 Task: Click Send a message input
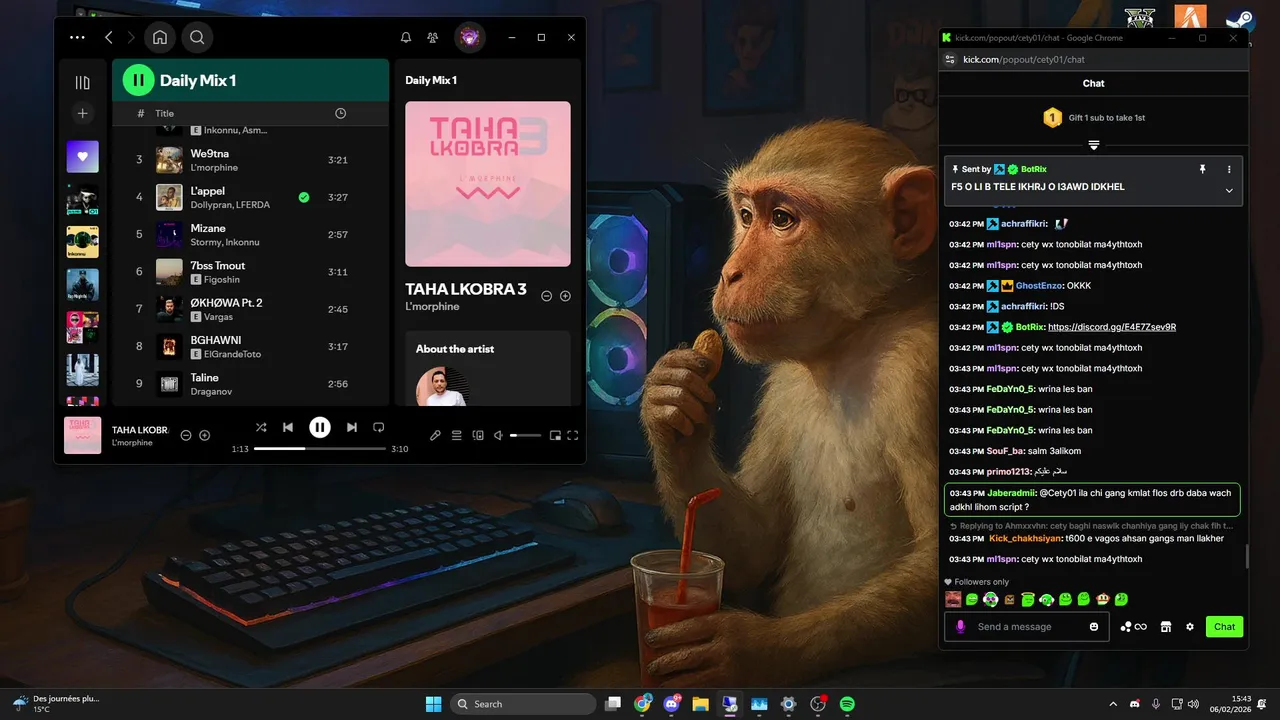[x=1027, y=627]
